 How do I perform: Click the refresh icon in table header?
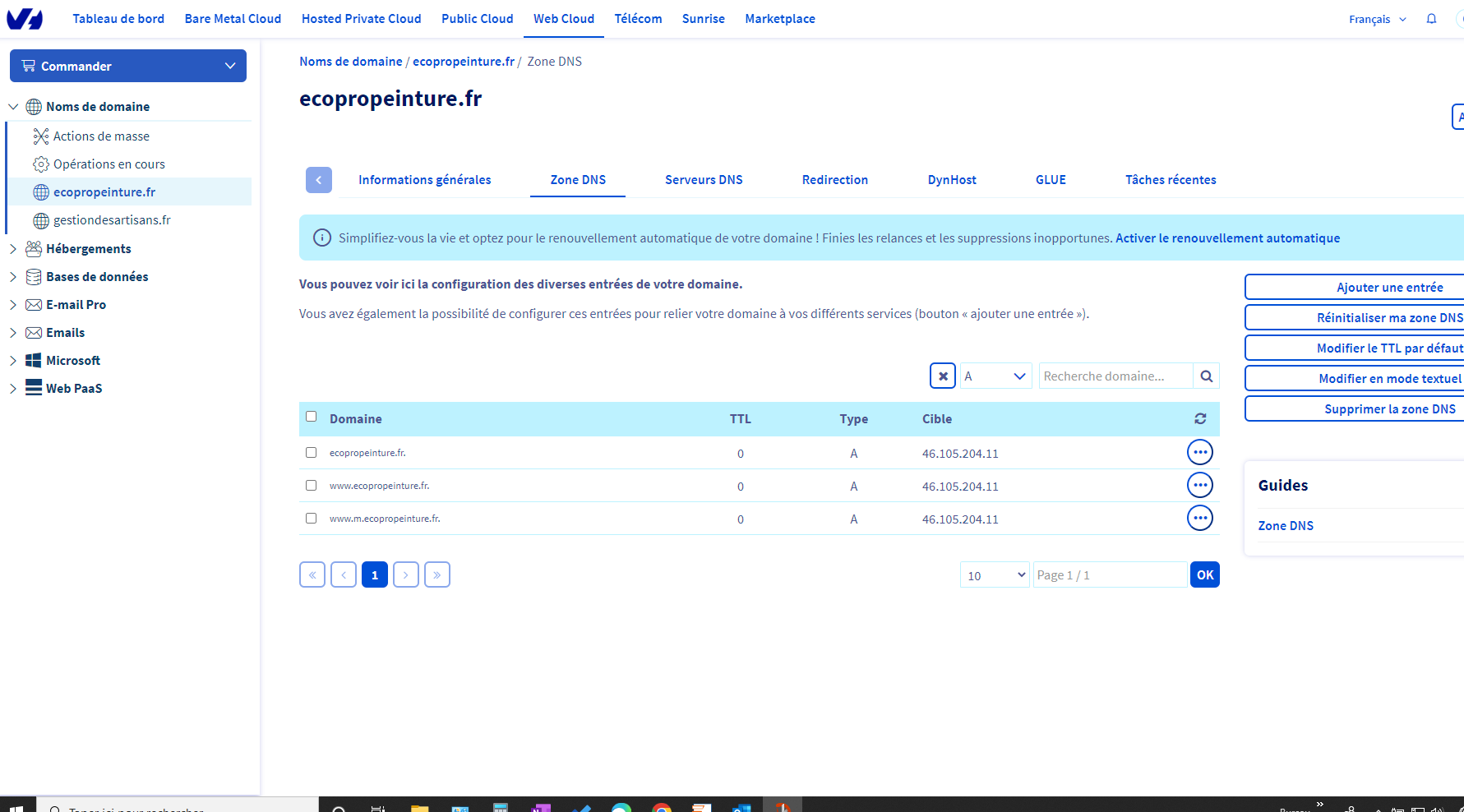point(1200,419)
